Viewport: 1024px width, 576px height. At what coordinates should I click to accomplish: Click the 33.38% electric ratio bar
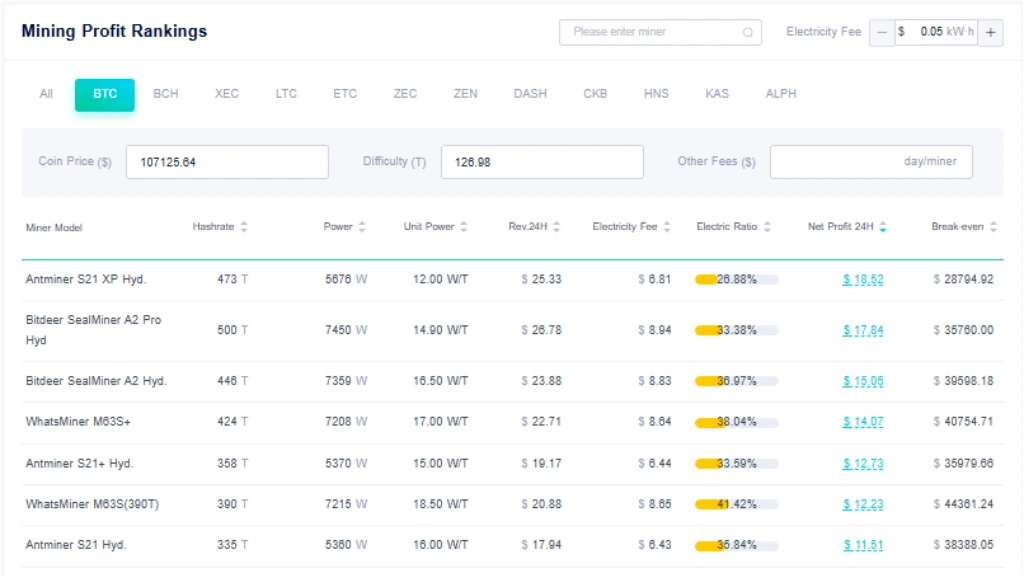(736, 330)
